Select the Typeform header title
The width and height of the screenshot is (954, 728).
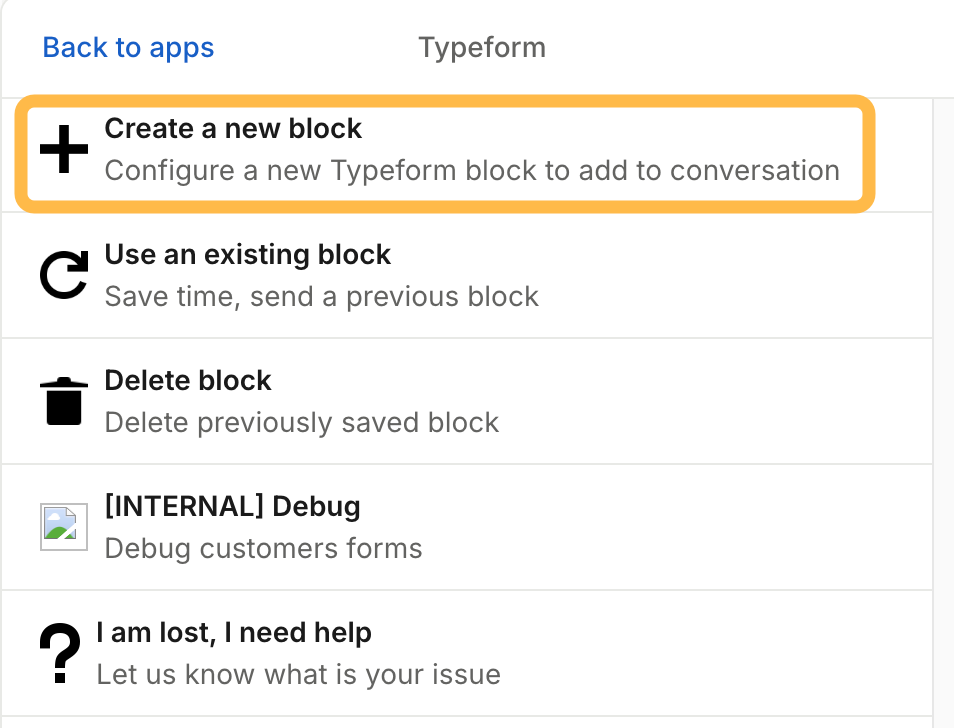tap(482, 47)
